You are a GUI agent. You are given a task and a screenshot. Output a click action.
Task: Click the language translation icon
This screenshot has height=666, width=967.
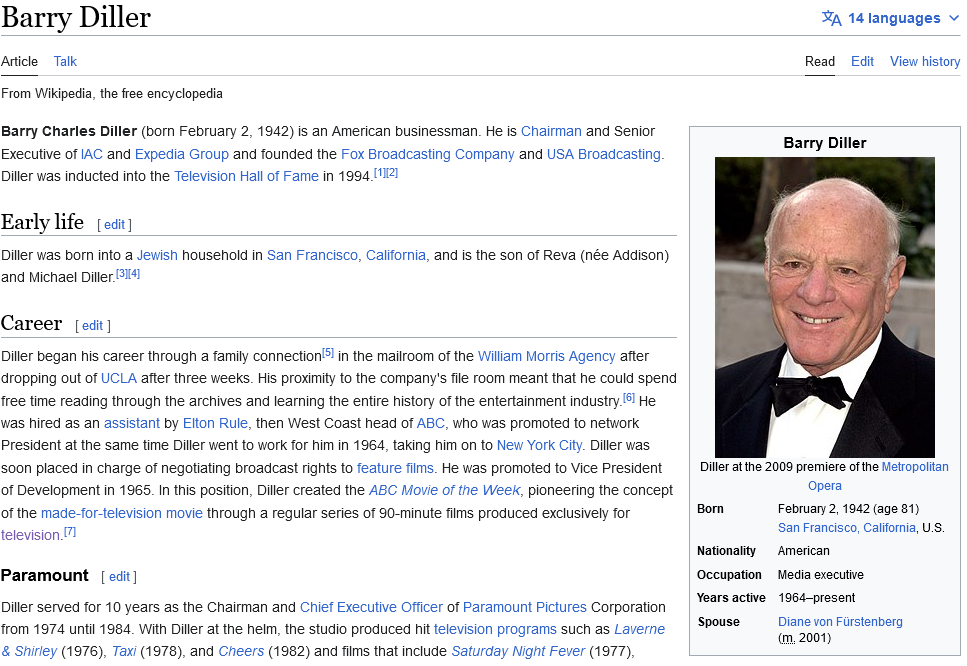point(831,18)
